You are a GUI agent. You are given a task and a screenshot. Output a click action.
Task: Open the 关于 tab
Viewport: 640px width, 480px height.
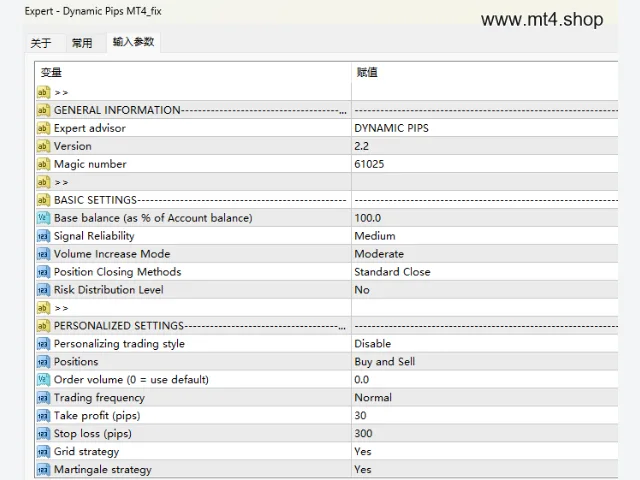41,43
